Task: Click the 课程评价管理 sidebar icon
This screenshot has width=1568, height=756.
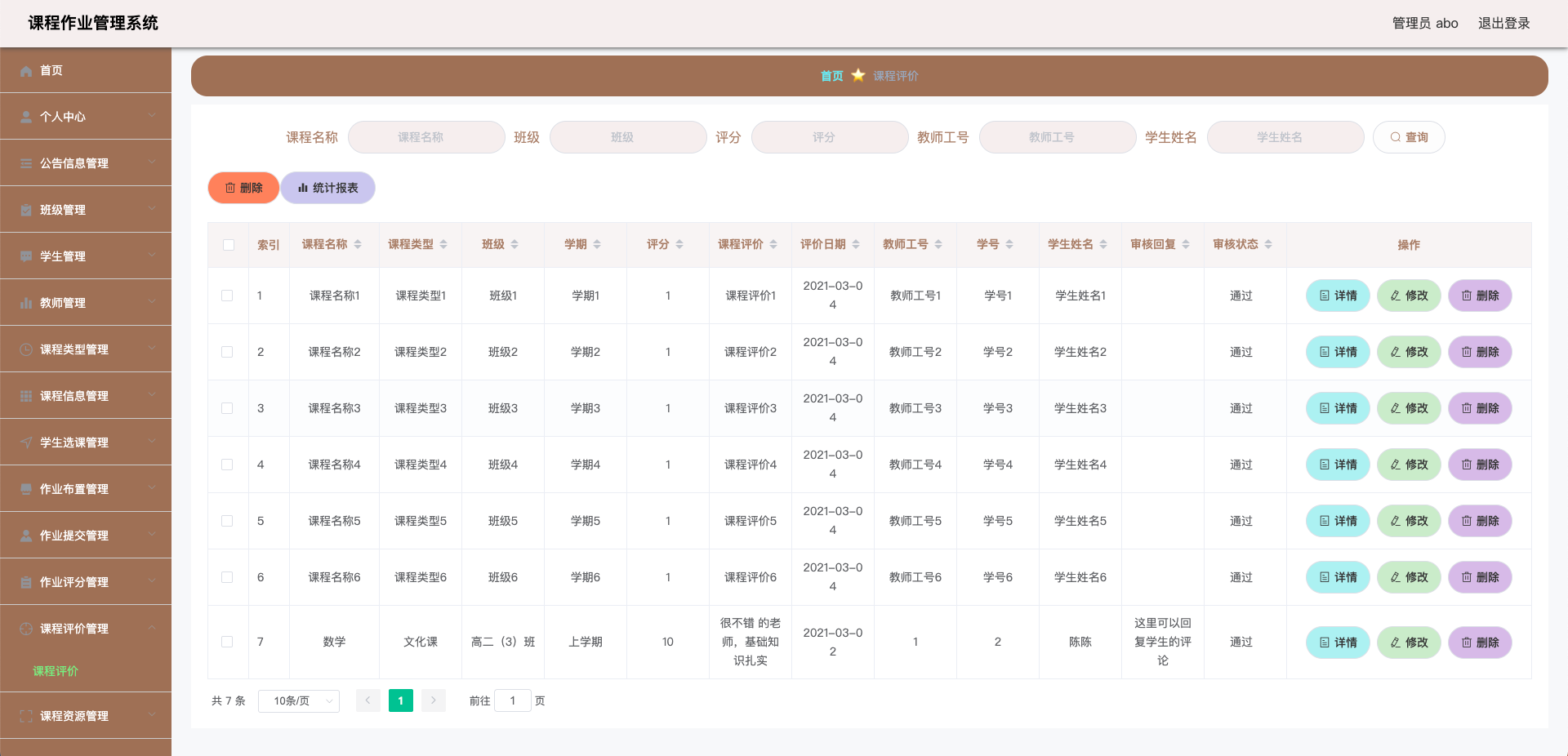Action: tap(26, 629)
